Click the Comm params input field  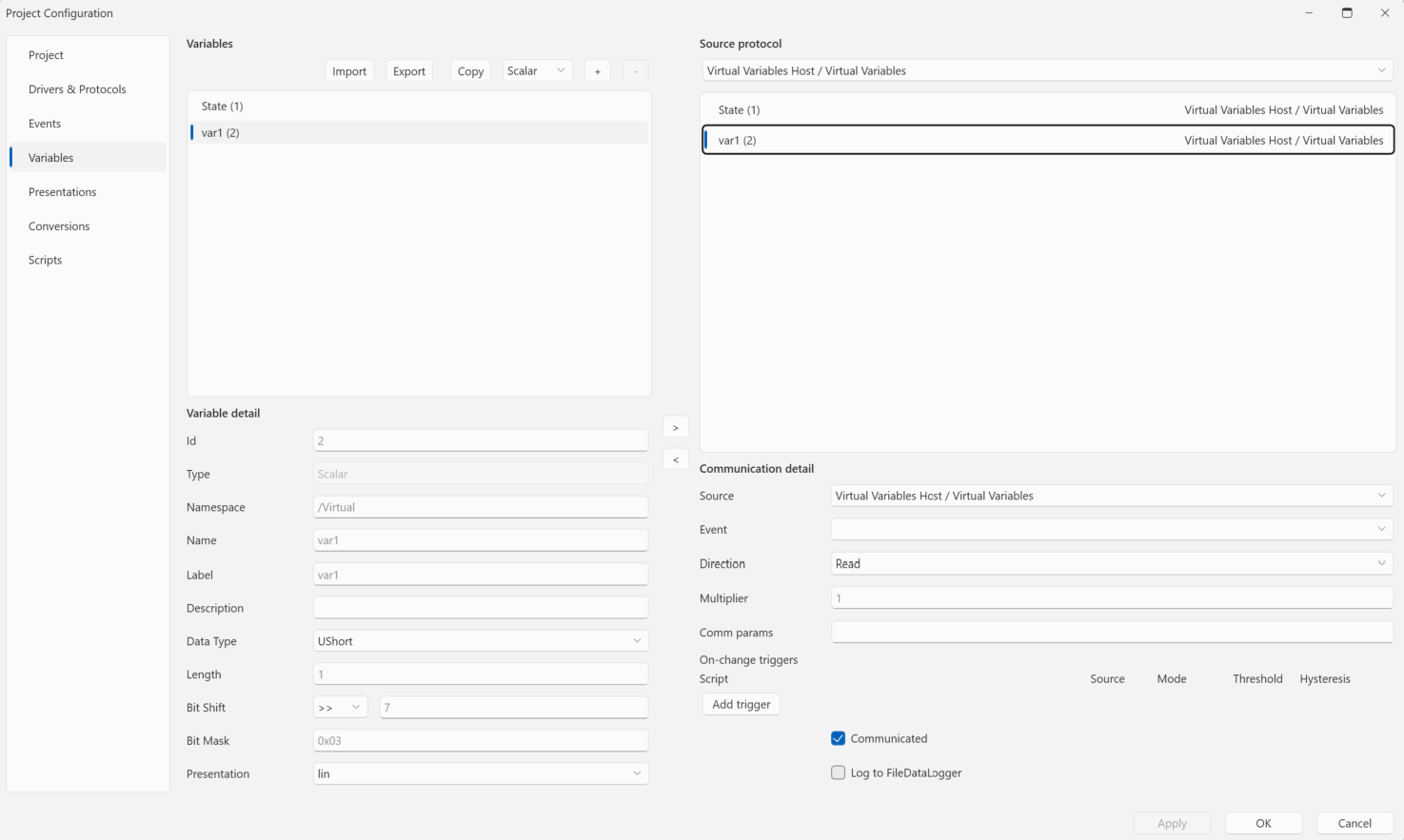pos(1112,632)
